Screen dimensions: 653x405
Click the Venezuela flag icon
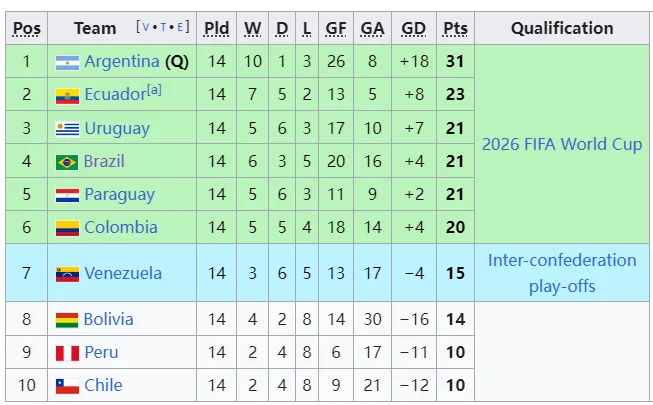point(67,275)
